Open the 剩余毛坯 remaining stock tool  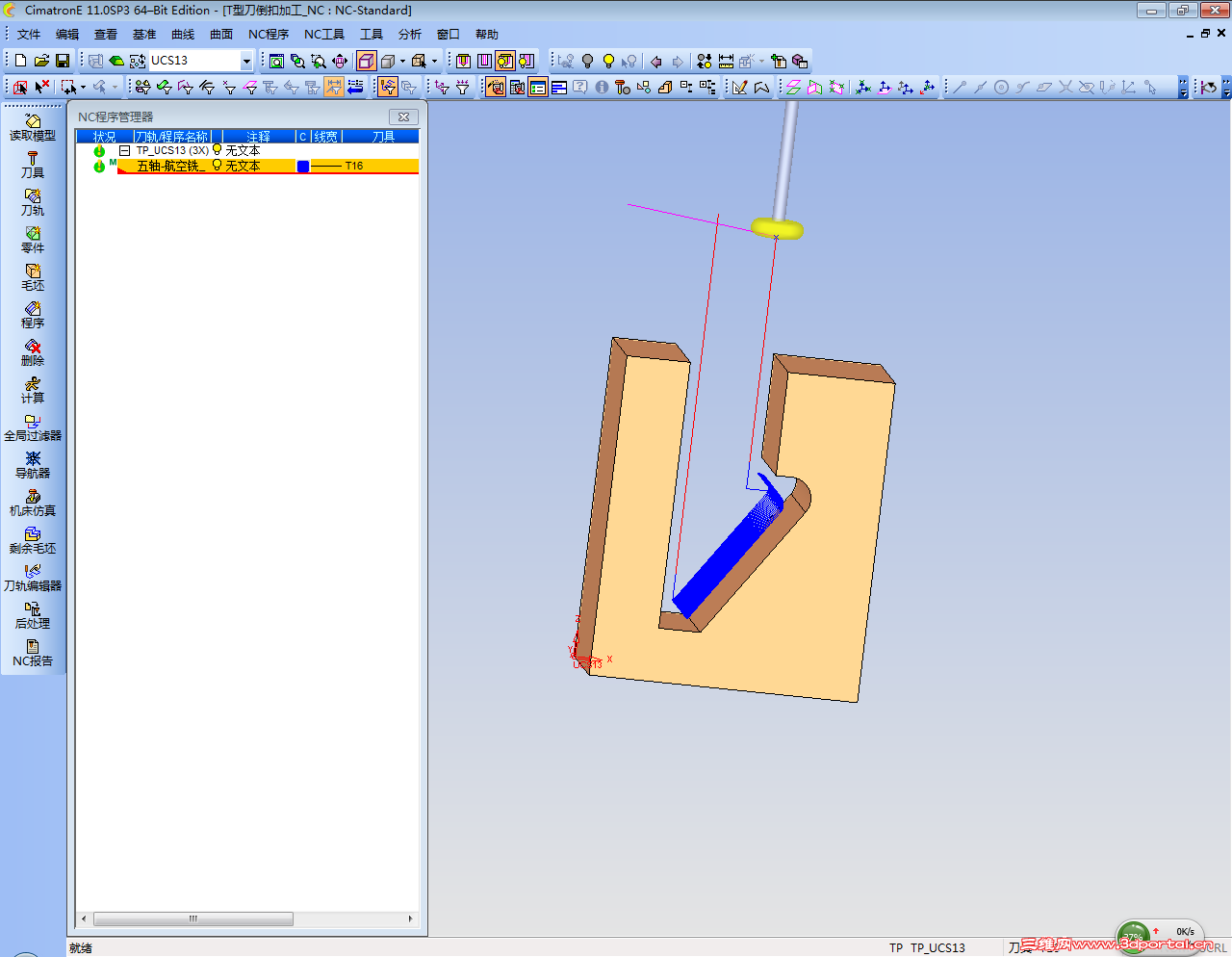[33, 541]
